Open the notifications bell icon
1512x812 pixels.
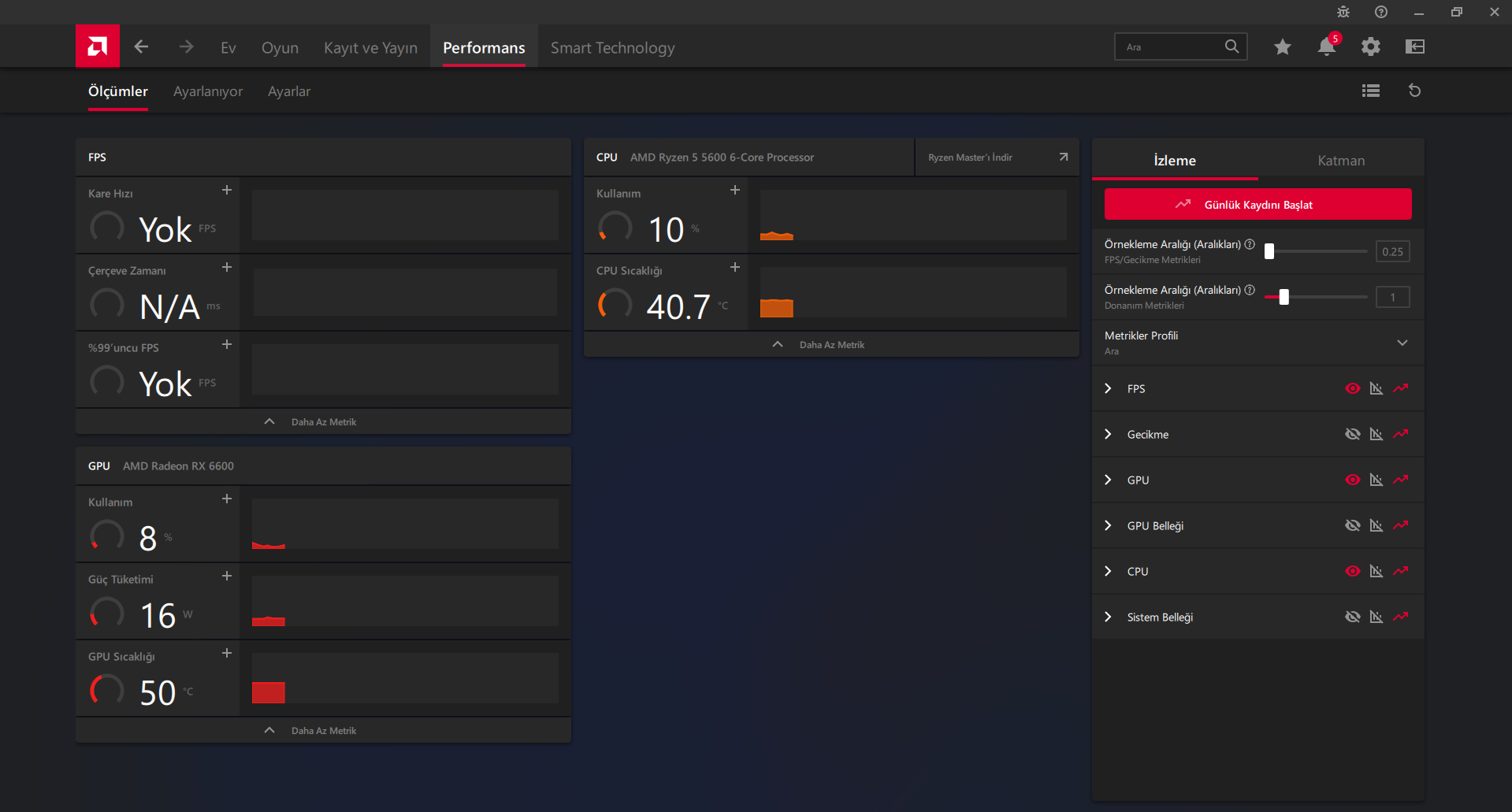click(1327, 46)
